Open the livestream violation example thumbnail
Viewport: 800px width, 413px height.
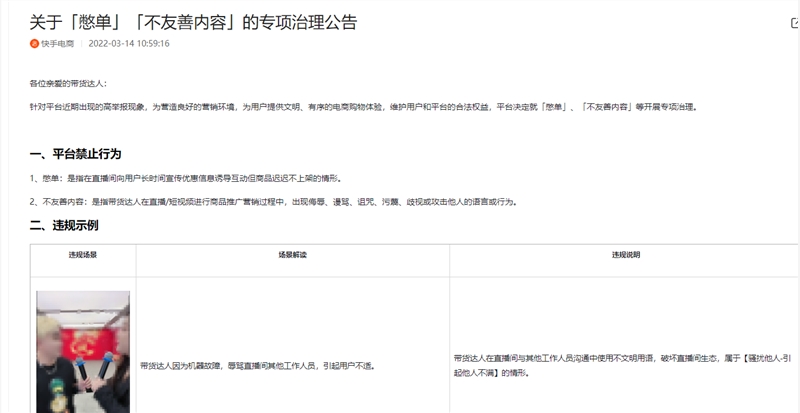(83, 352)
